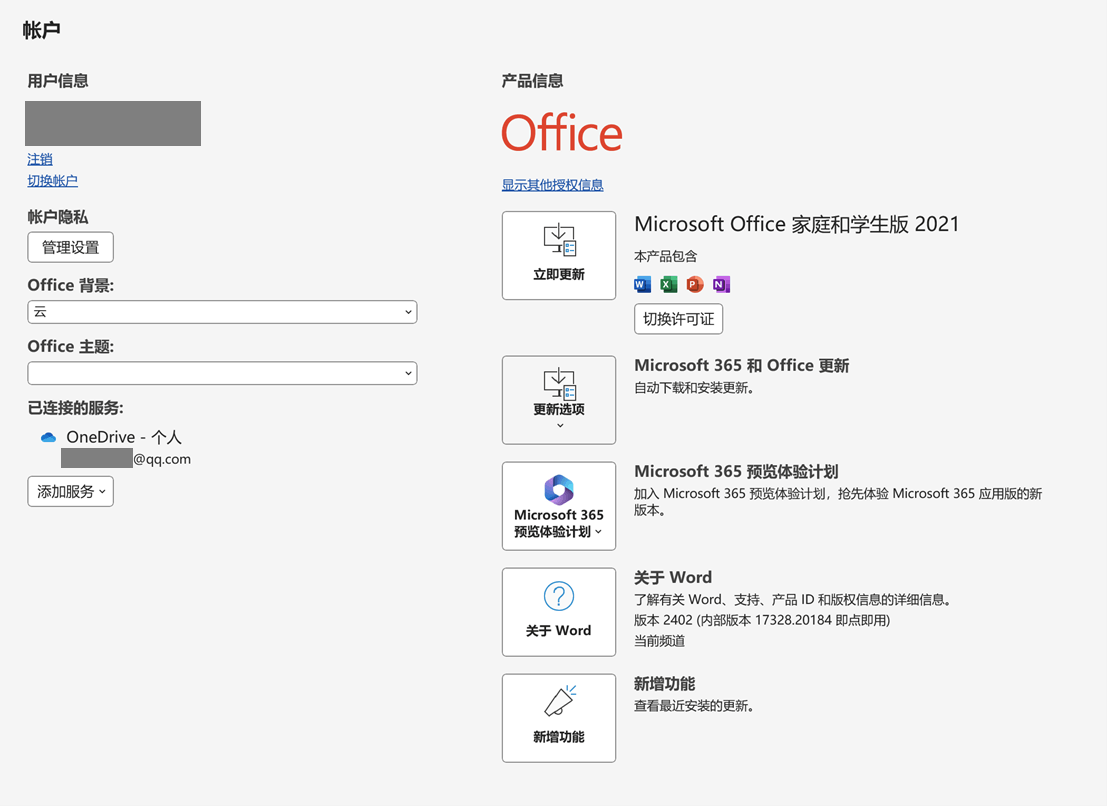Click the 切换帐户 link
The height and width of the screenshot is (806, 1107).
coord(52,181)
